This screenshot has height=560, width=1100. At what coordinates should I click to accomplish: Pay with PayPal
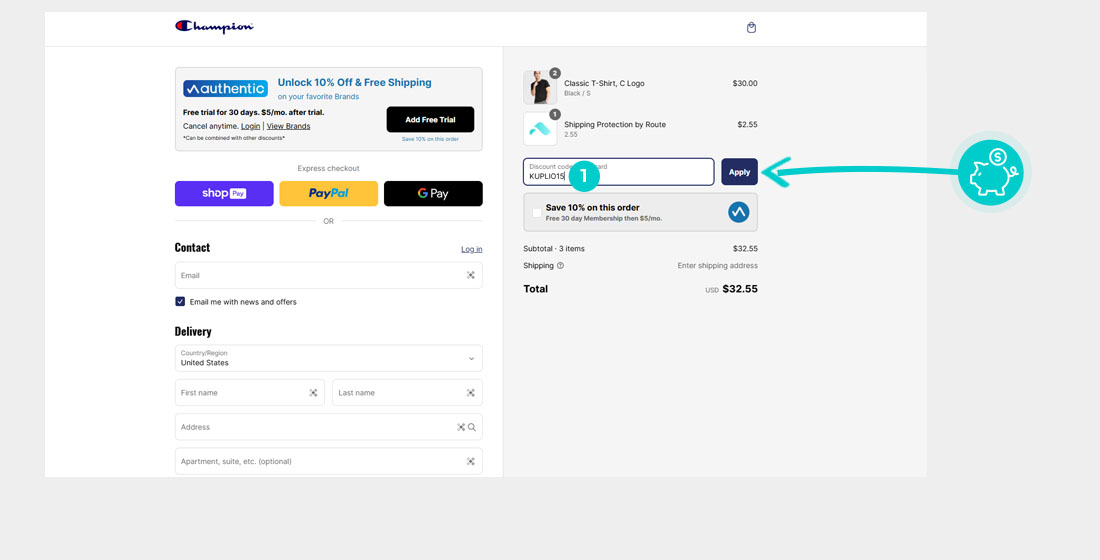pyautogui.click(x=328, y=194)
